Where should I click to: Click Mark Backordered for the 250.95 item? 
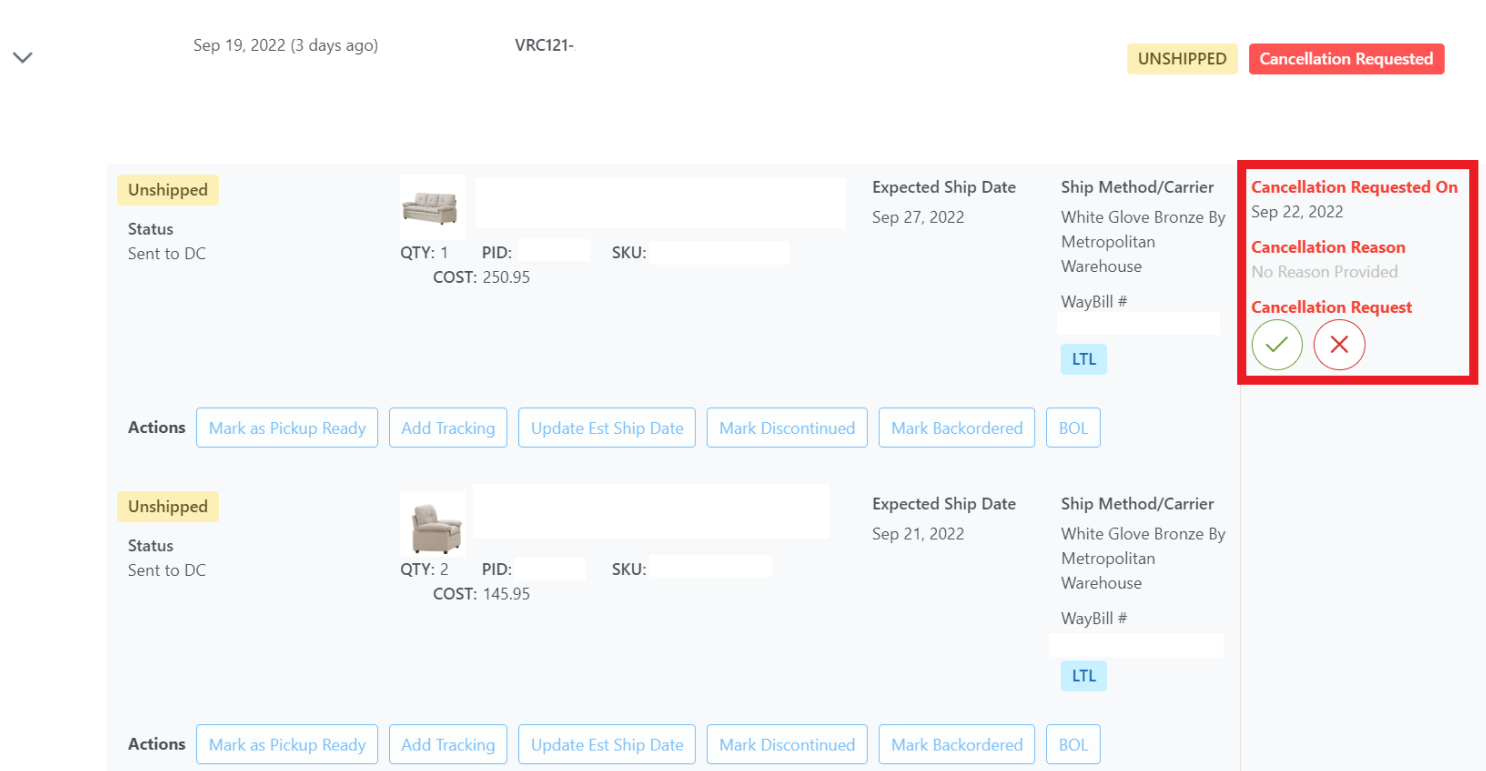click(957, 428)
